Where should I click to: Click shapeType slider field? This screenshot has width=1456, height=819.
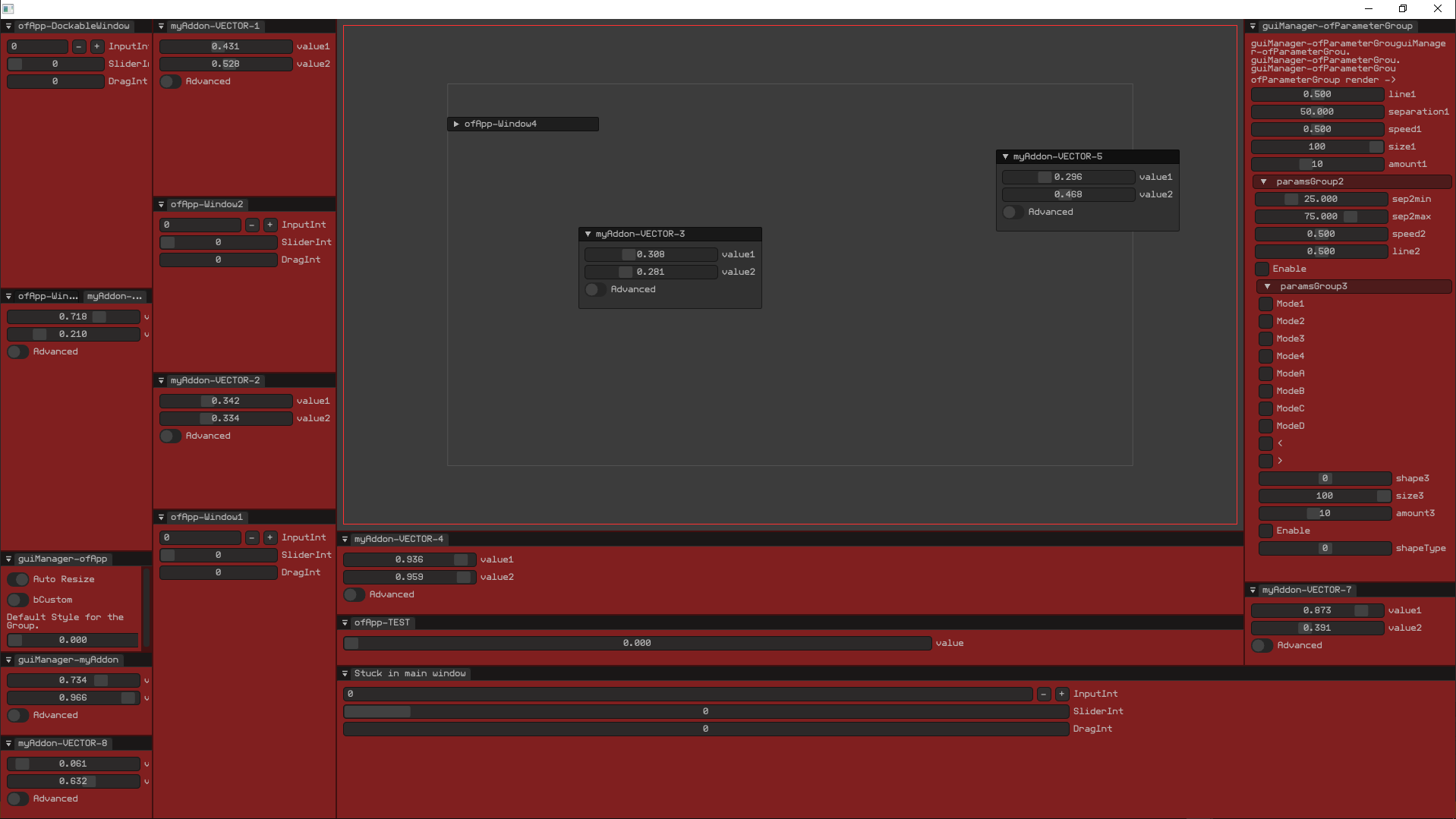[x=1325, y=548]
